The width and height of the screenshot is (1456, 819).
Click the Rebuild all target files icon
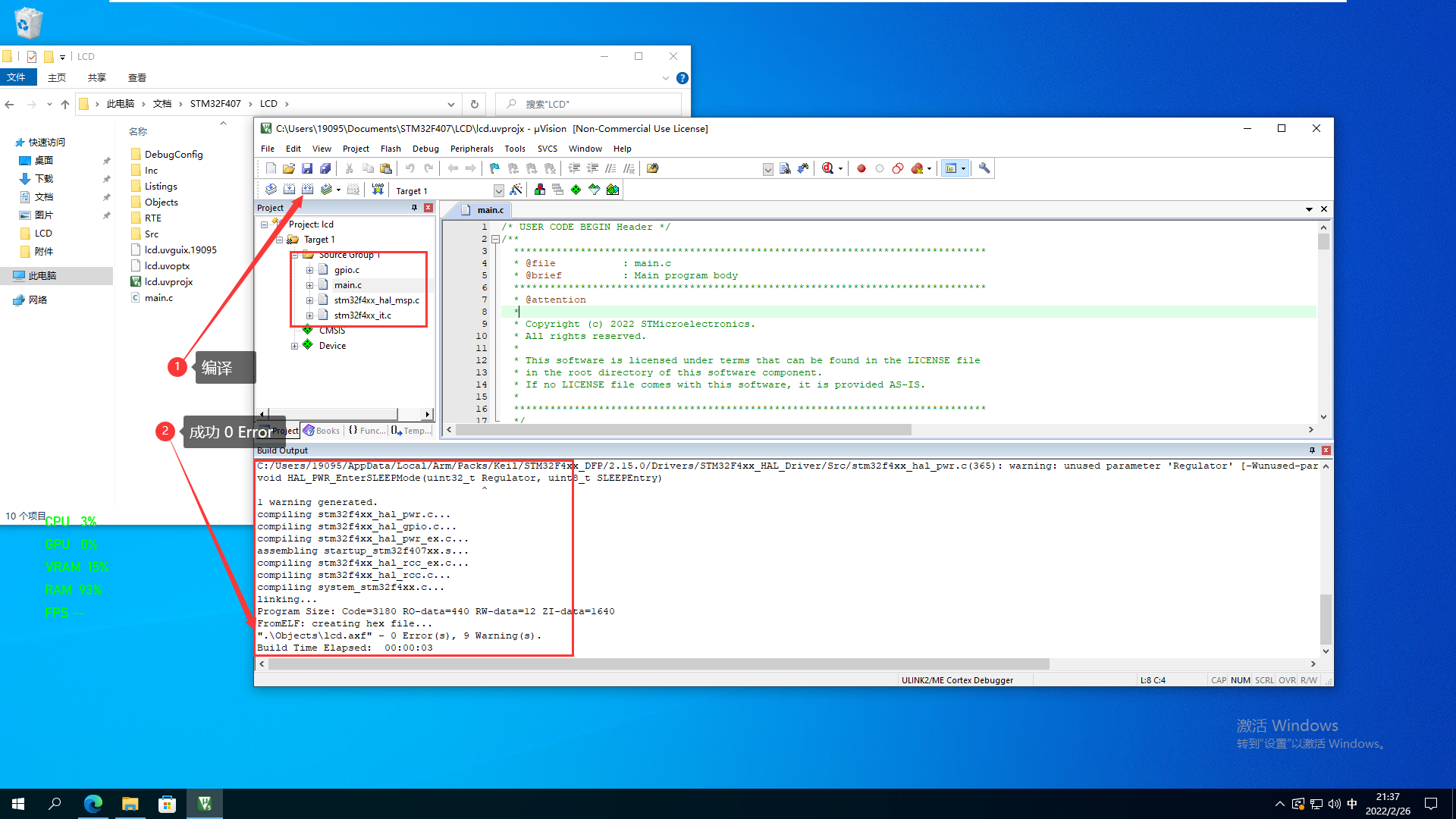[307, 190]
